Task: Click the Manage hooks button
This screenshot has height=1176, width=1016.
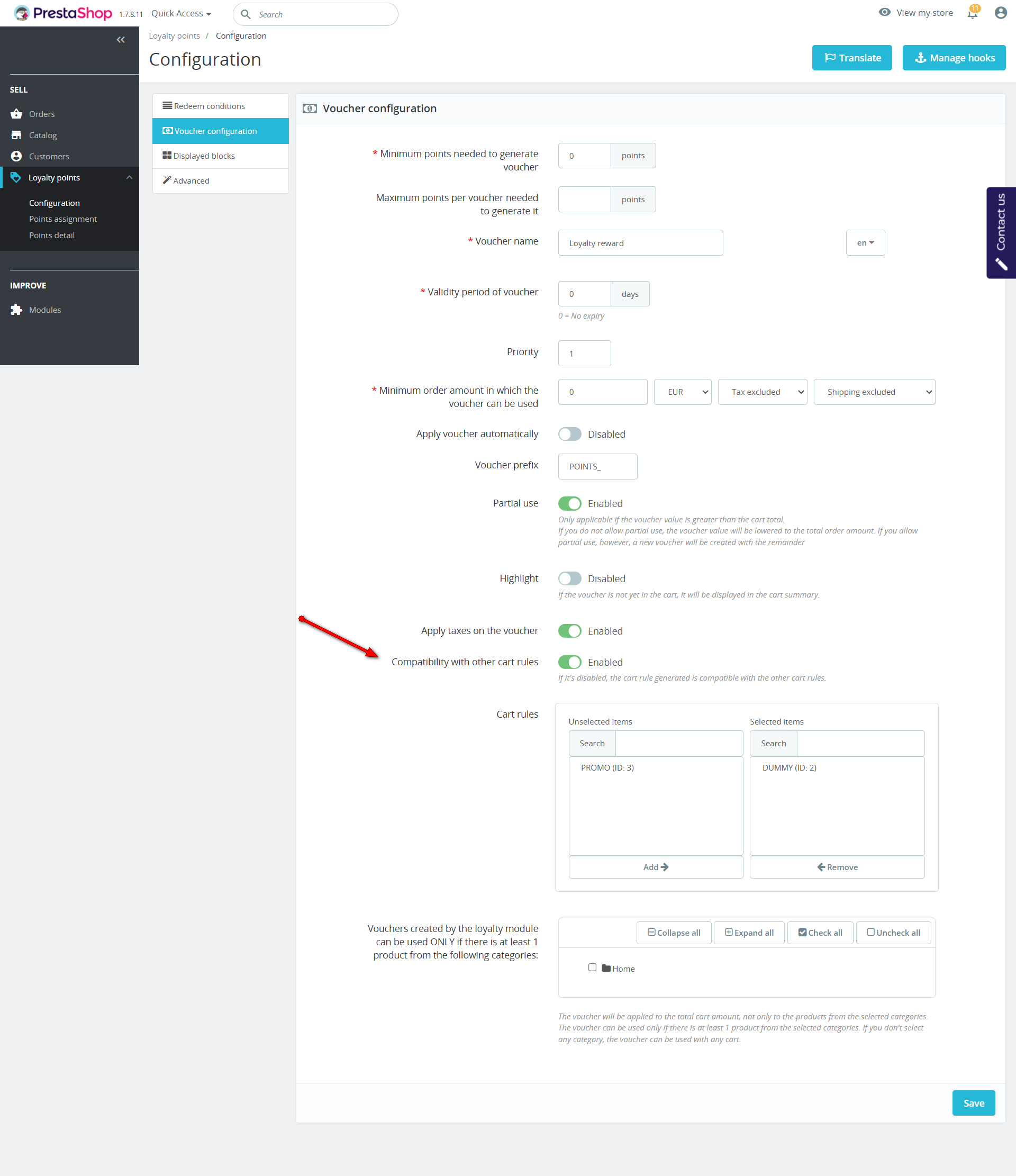Action: click(x=954, y=58)
